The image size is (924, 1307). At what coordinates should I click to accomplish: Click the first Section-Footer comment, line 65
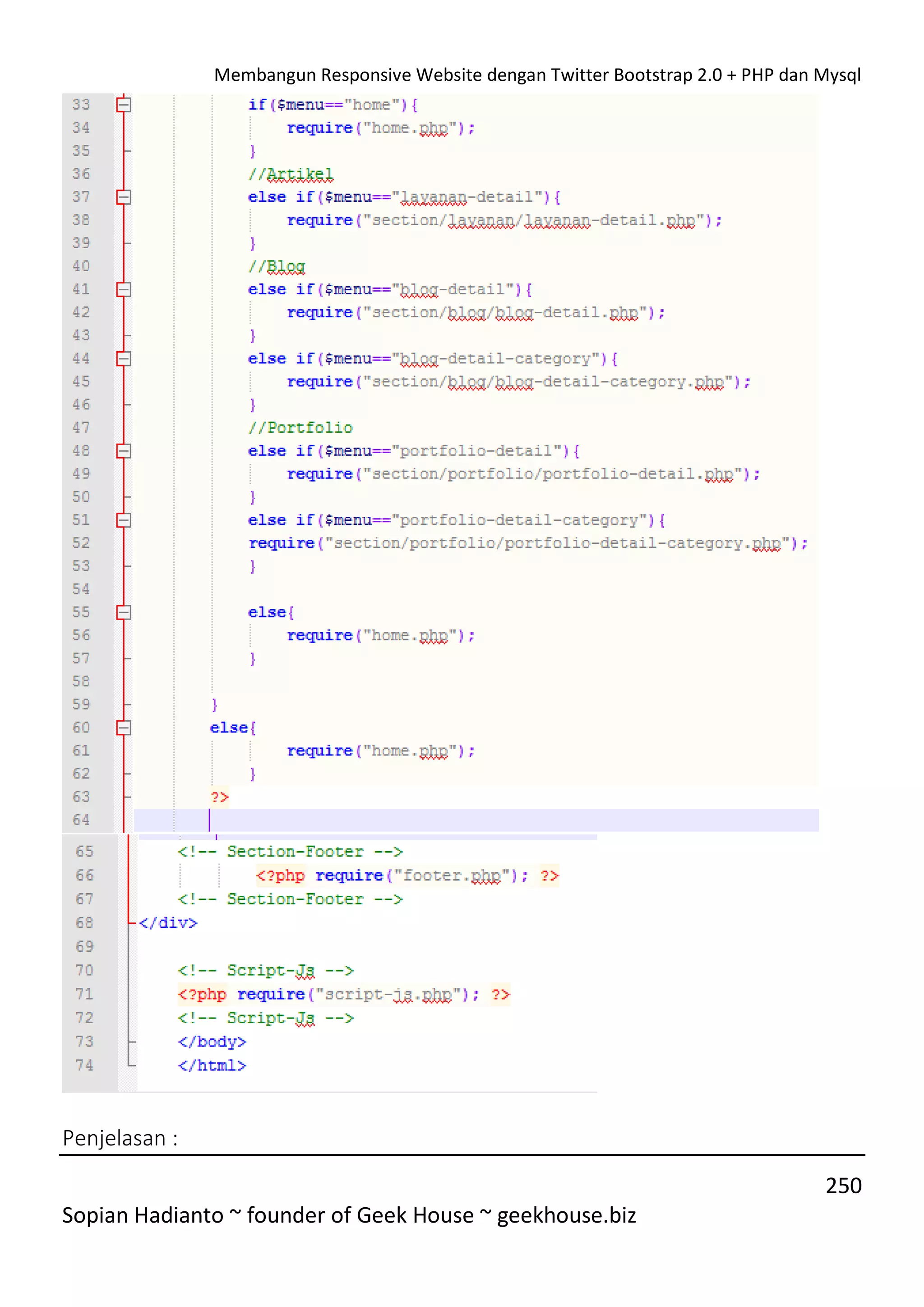[290, 852]
